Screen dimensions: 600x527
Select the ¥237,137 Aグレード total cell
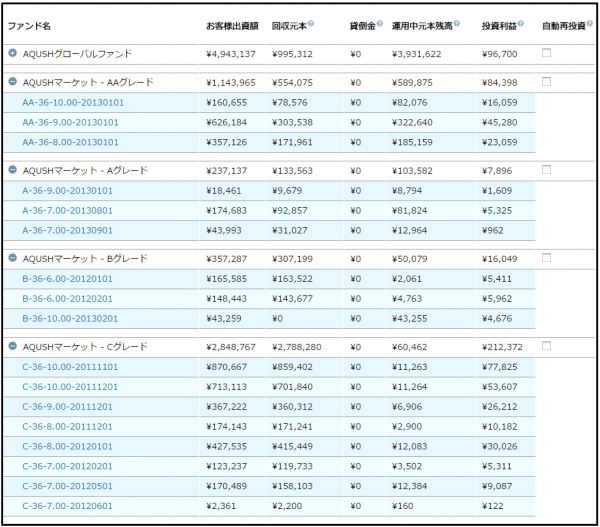227,171
